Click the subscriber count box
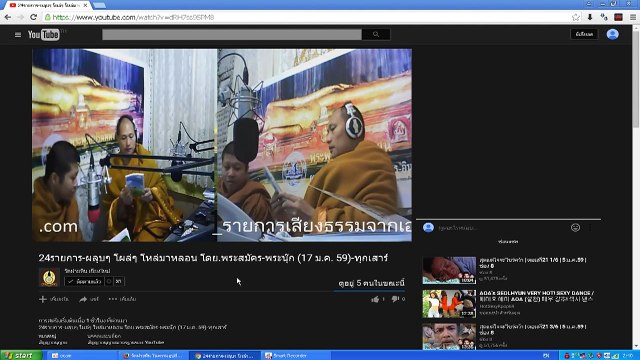The height and width of the screenshot is (360, 640). (118, 281)
